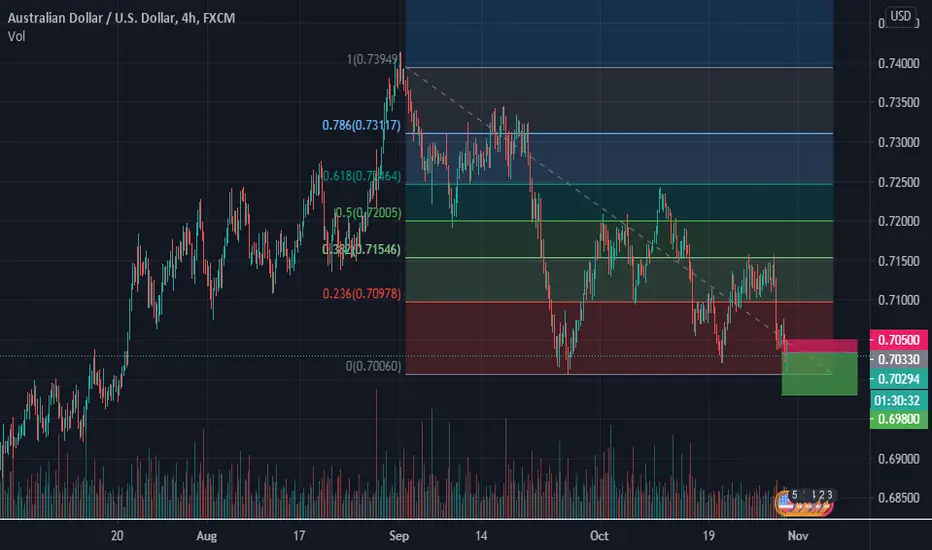The height and width of the screenshot is (550, 932).
Task: Click the red 0.70500 stop-loss price label
Action: point(899,340)
